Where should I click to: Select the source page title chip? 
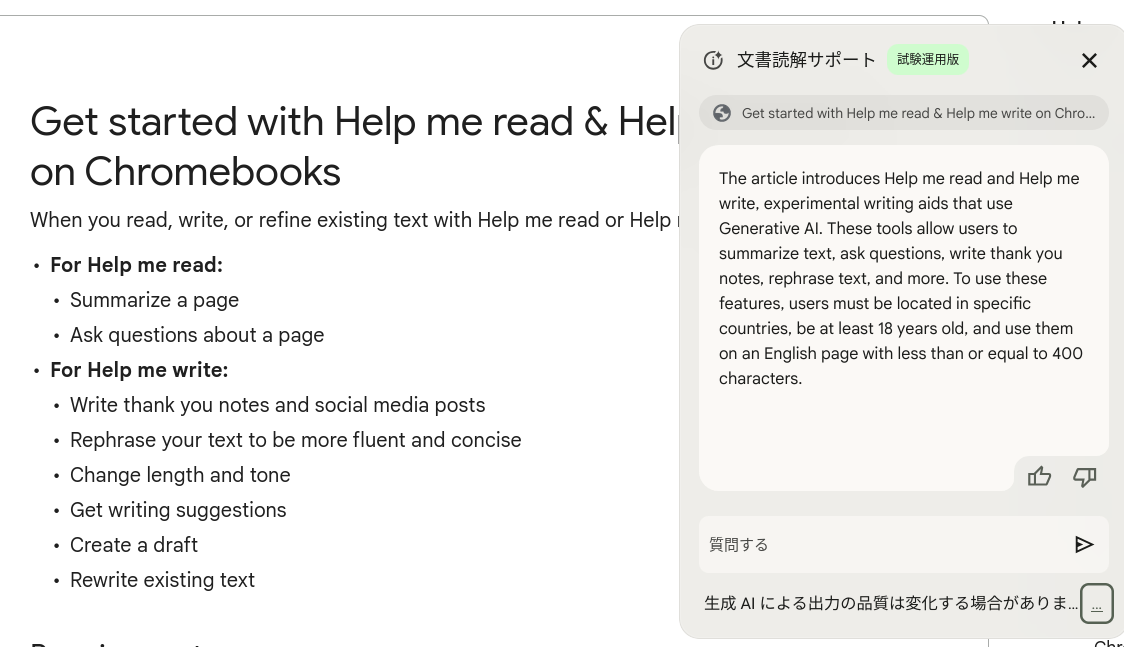click(x=903, y=113)
